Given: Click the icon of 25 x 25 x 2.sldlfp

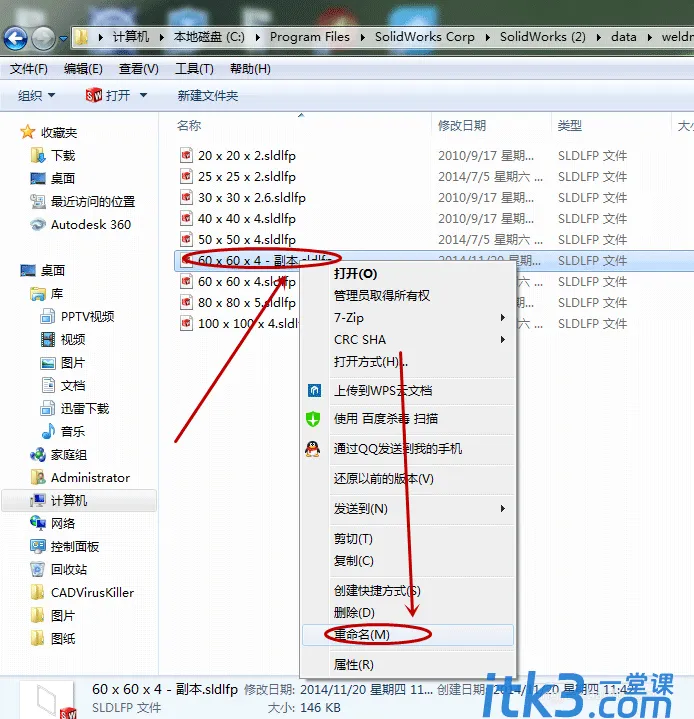Looking at the screenshot, I should pos(186,177).
